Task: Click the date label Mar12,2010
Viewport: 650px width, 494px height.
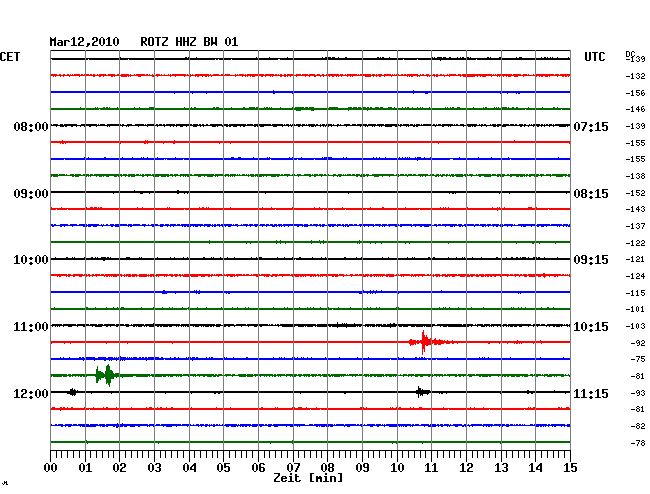Action: [84, 42]
